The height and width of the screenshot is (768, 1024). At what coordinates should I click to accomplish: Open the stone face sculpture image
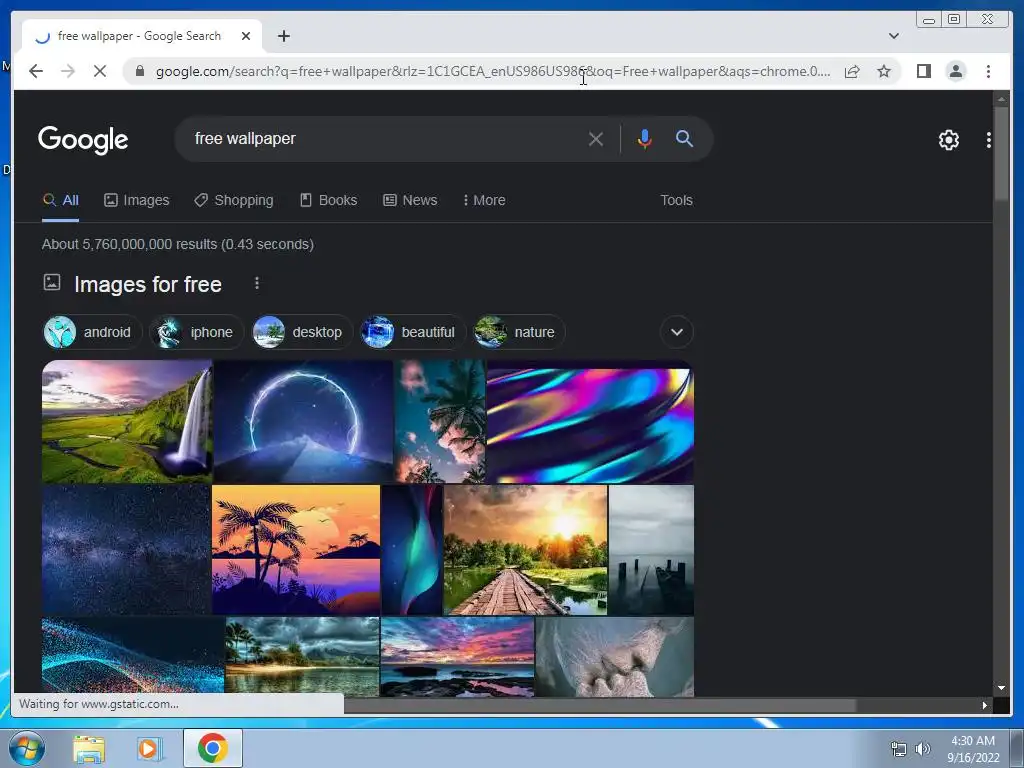[615, 656]
